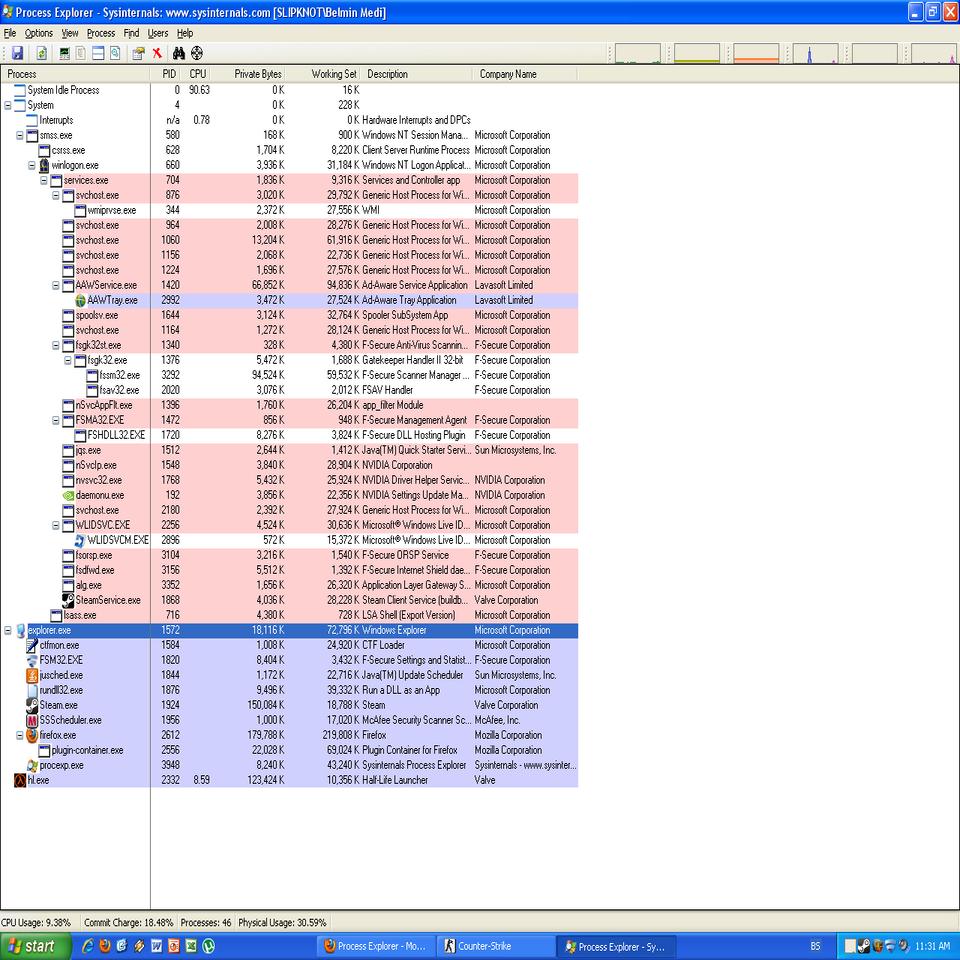Launch Internet Explorer from quick launch
The height and width of the screenshot is (960, 960).
coord(88,946)
